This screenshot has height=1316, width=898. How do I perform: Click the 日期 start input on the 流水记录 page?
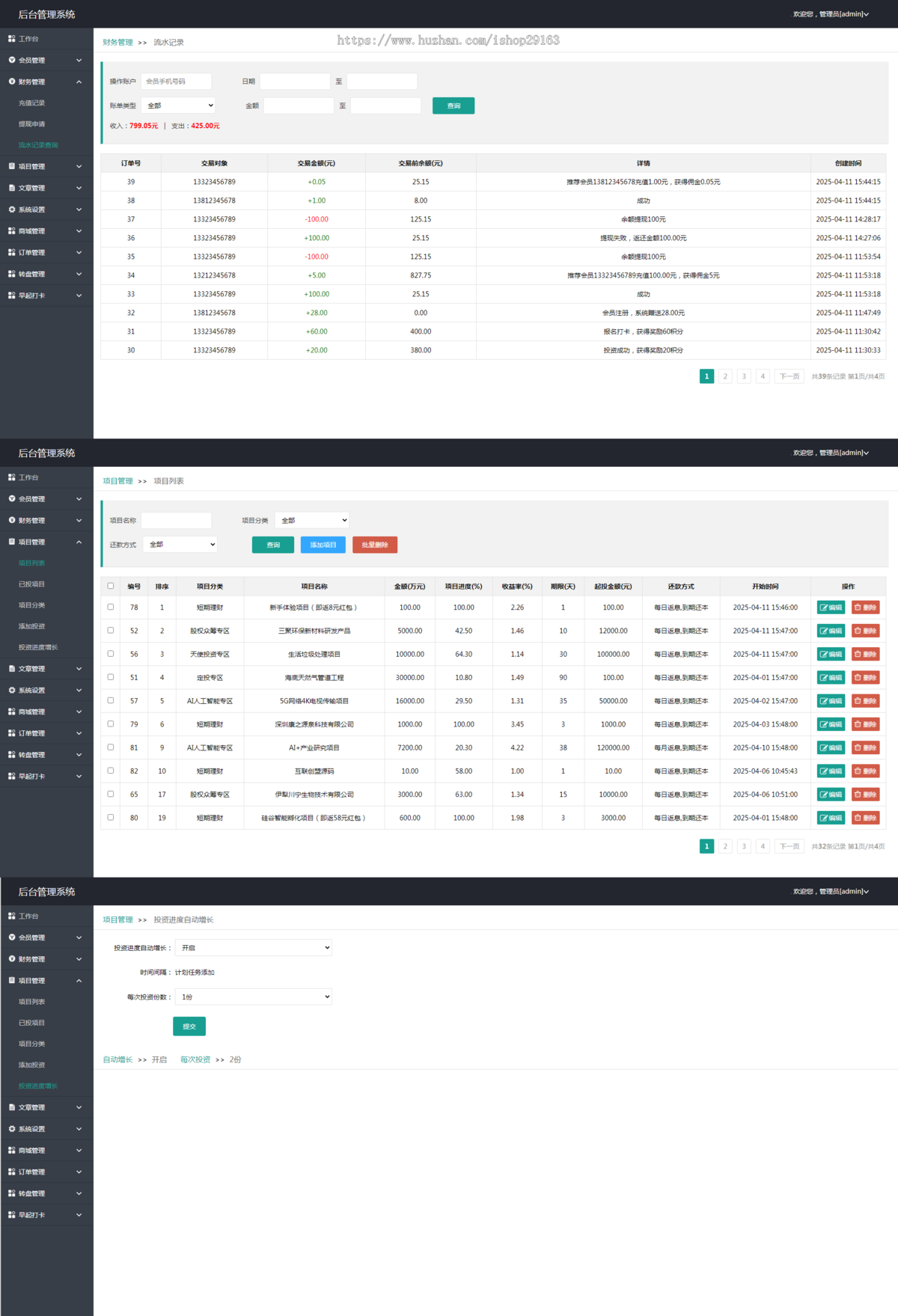(295, 82)
